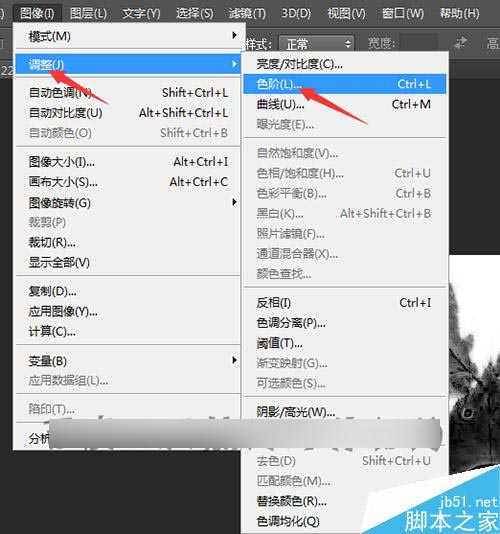The height and width of the screenshot is (534, 500).
Task: Open 色调分离(P)... adjustment
Action: pyautogui.click(x=345, y=323)
